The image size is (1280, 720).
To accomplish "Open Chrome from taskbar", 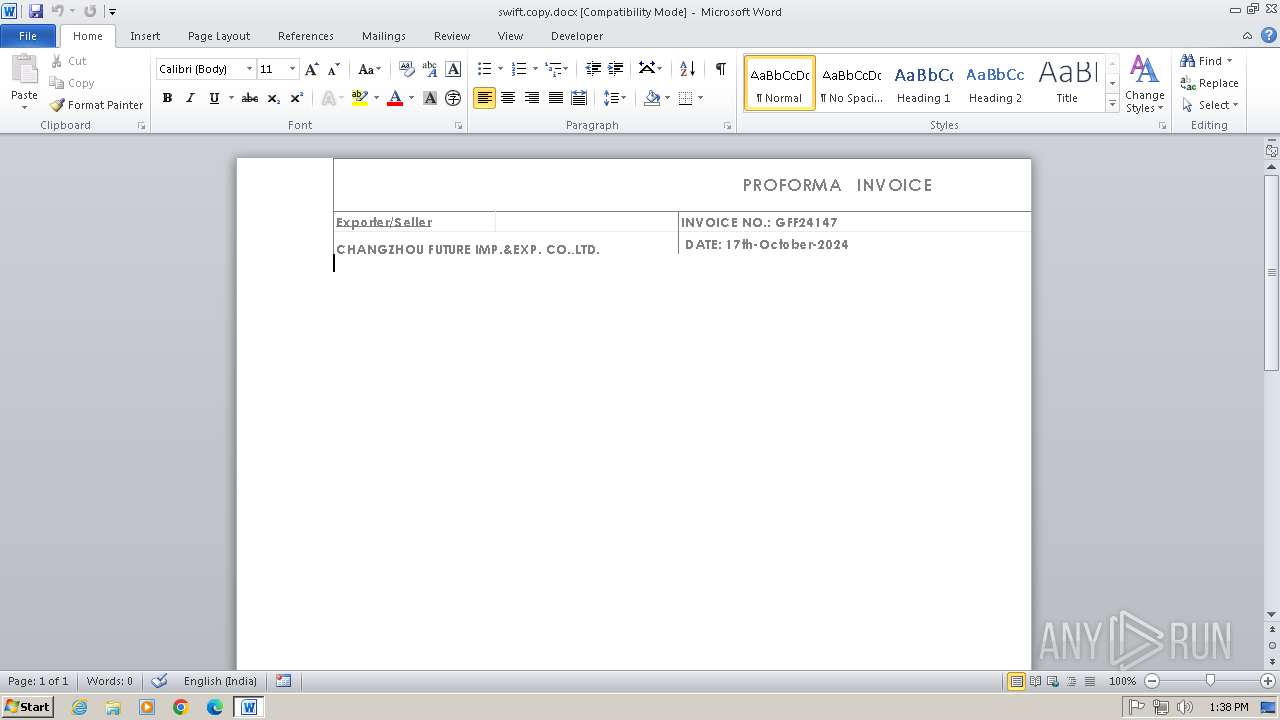I will 181,707.
